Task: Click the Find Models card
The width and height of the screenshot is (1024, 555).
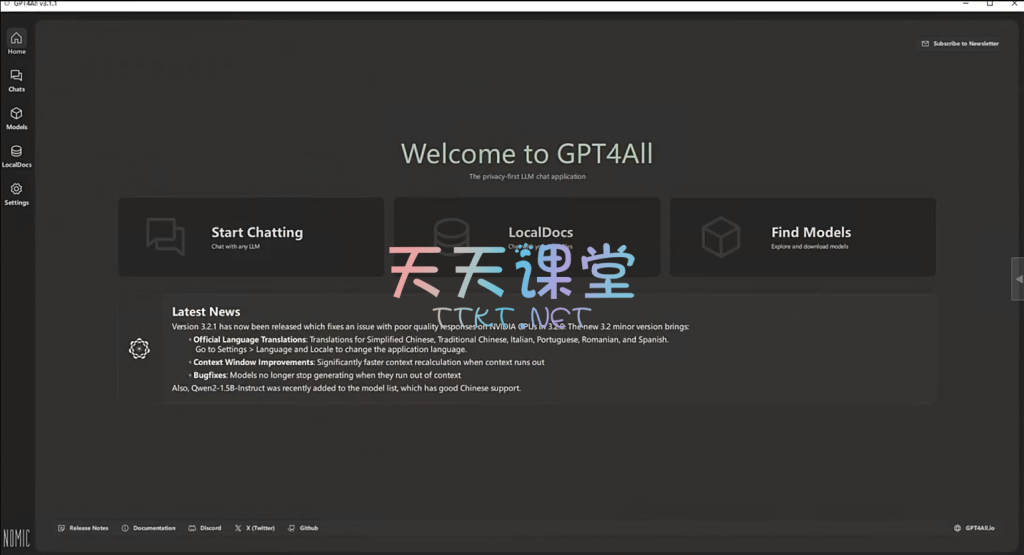Action: (x=803, y=237)
